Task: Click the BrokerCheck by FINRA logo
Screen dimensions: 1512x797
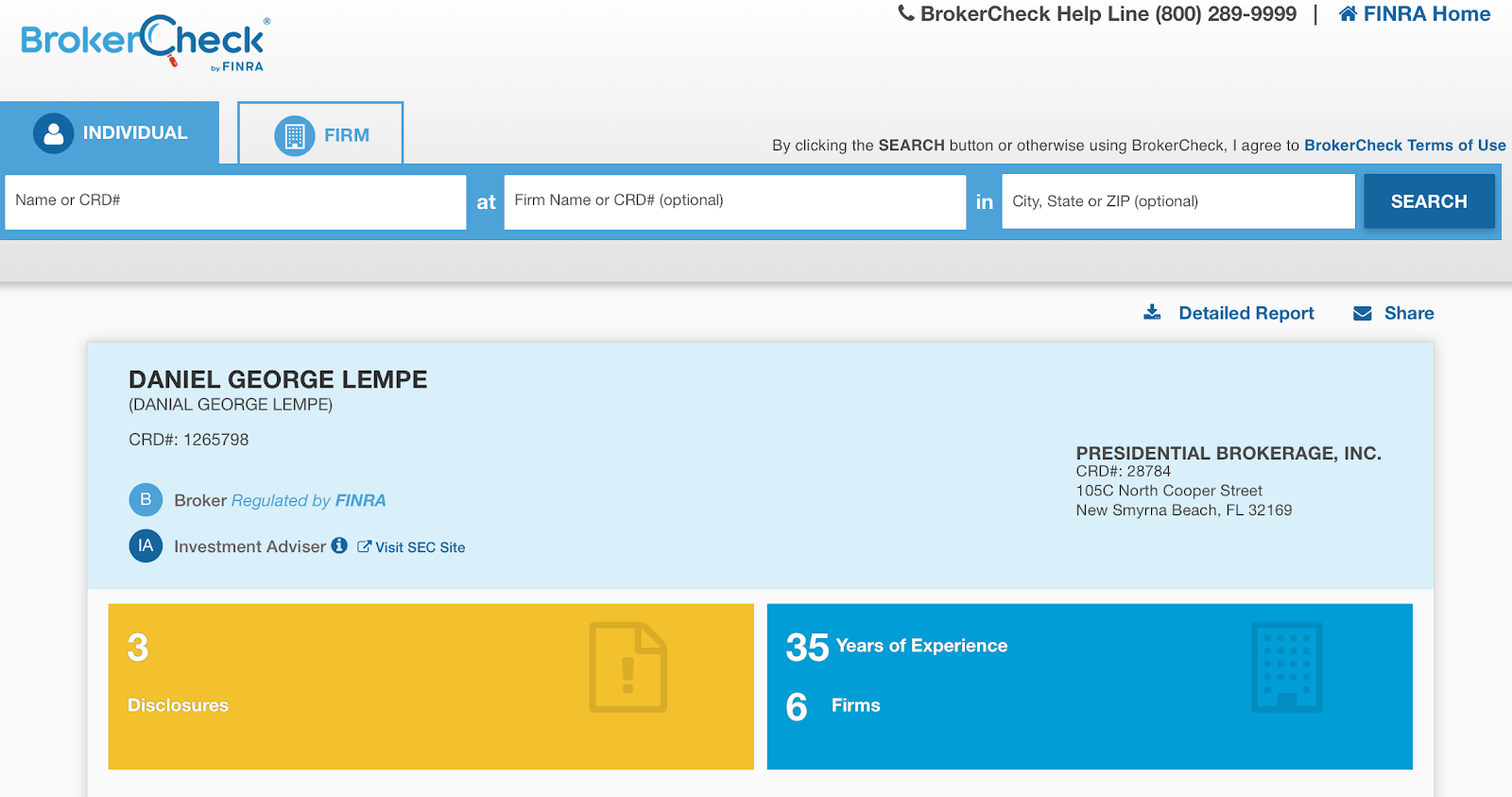Action: tap(146, 43)
